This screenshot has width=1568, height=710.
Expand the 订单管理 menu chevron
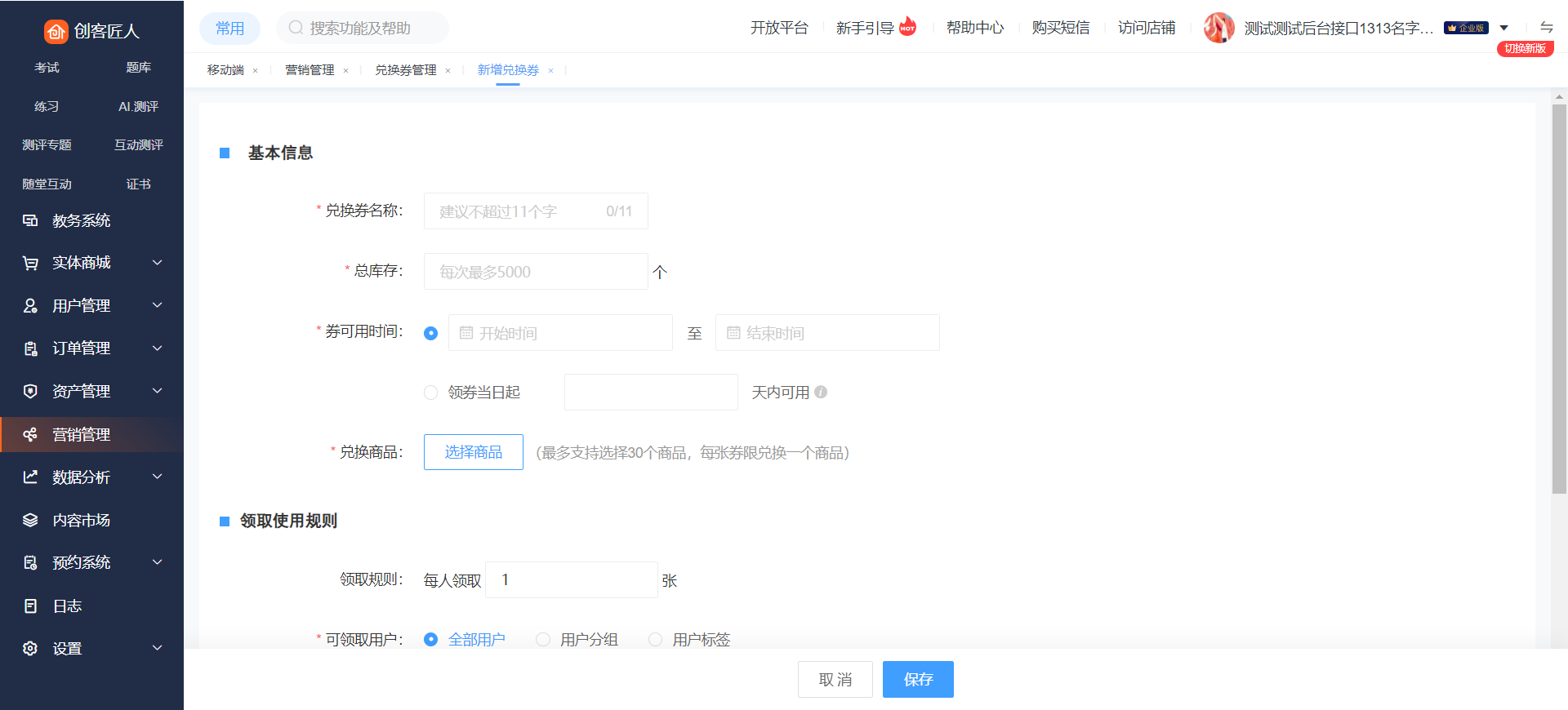[x=158, y=348]
